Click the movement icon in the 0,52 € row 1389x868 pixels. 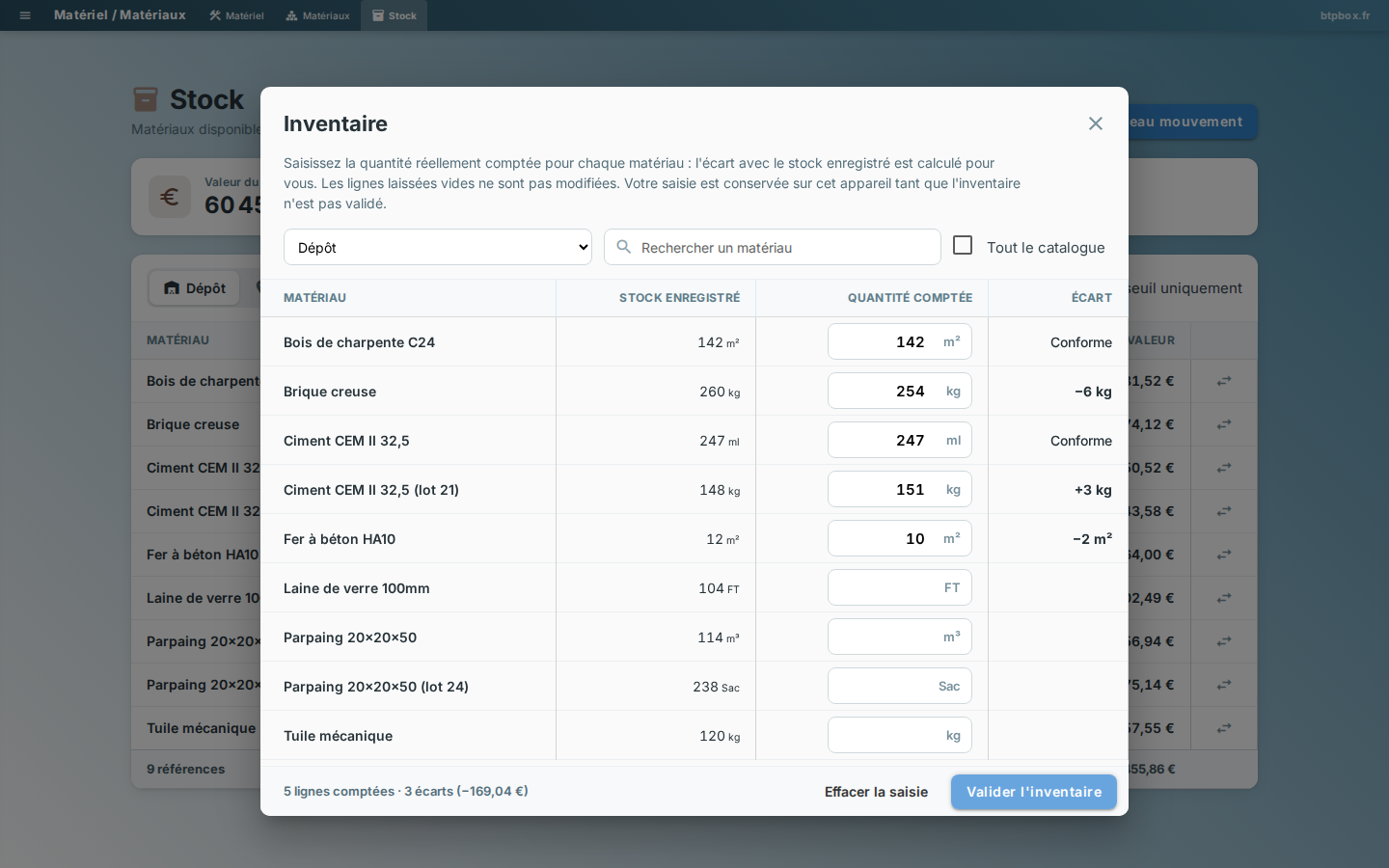(x=1224, y=468)
